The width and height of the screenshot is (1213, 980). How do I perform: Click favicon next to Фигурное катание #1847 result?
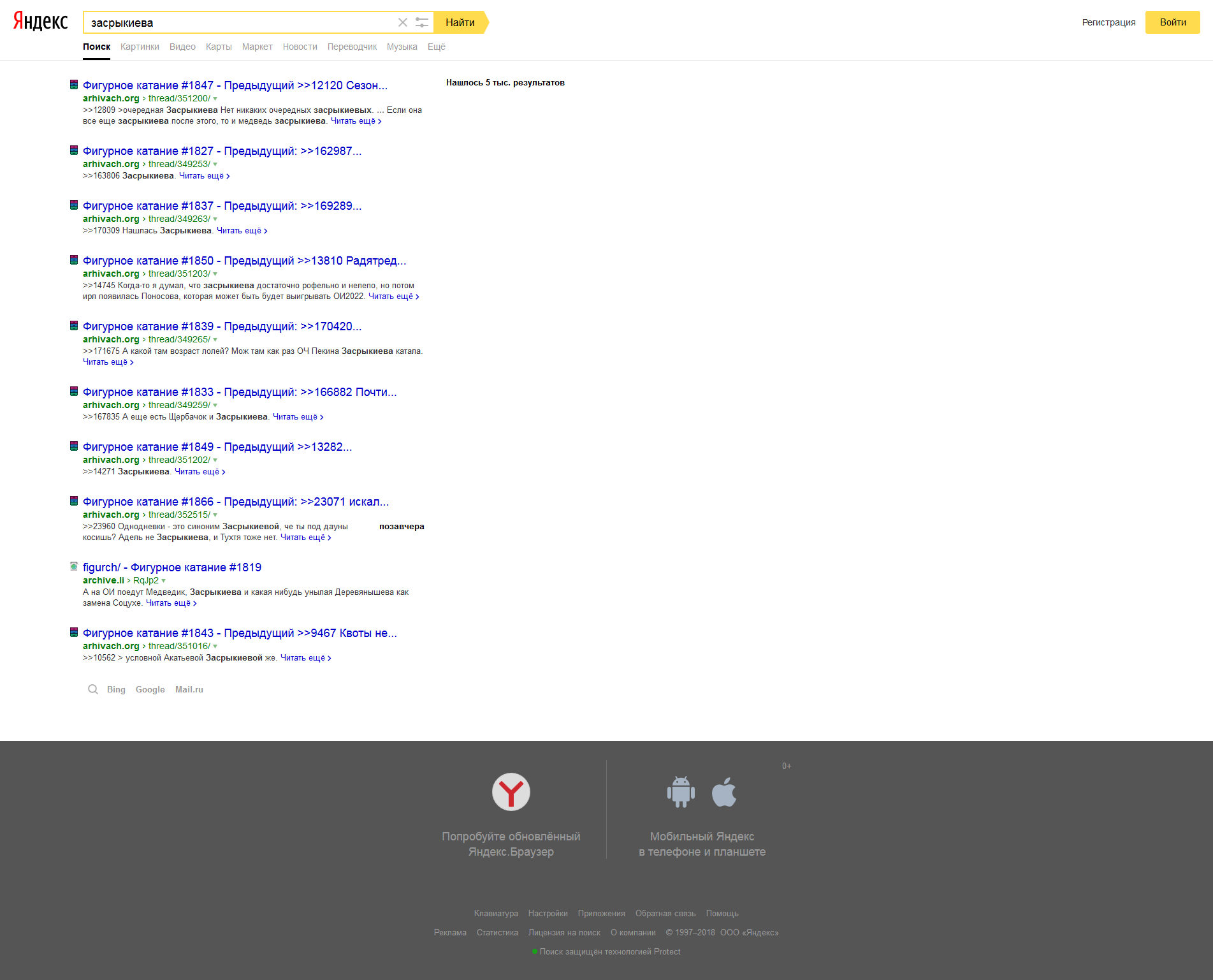pyautogui.click(x=74, y=84)
